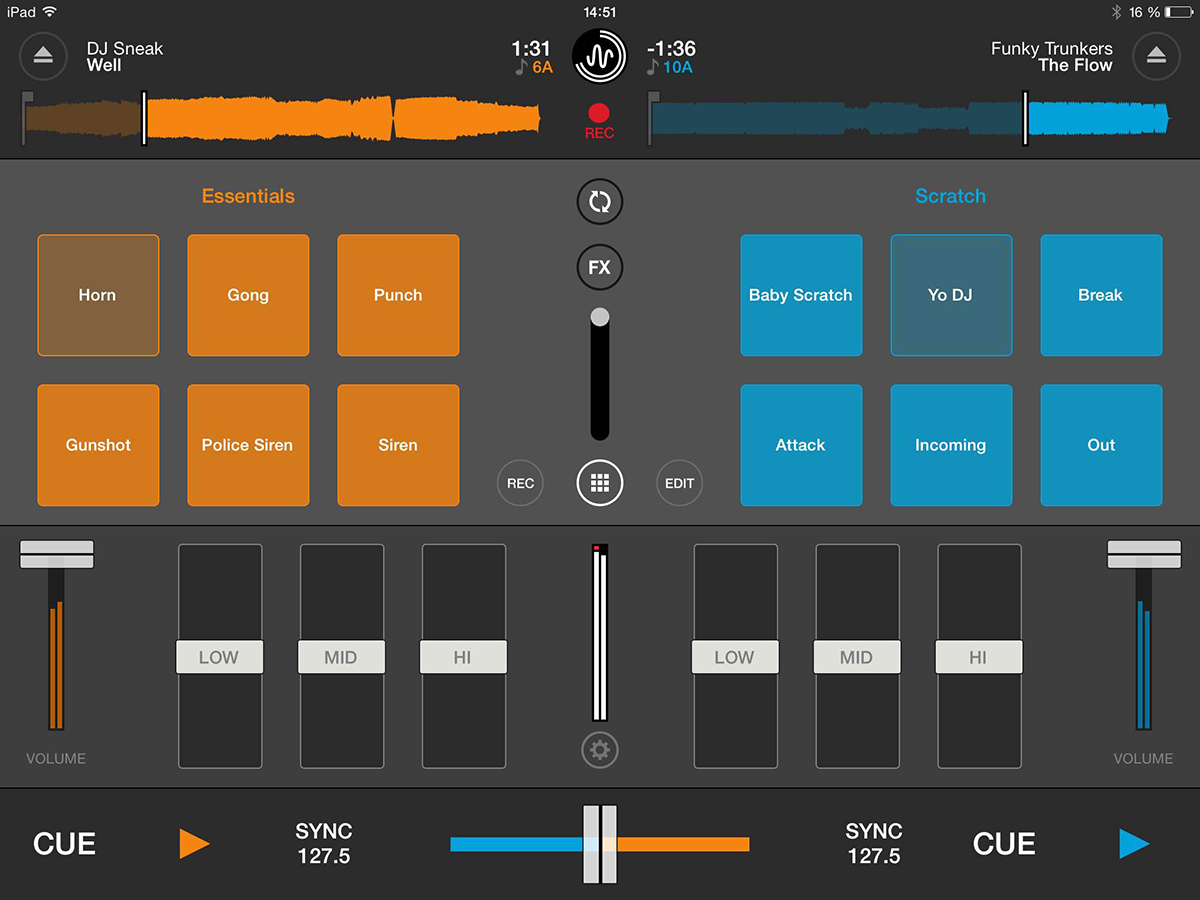Open the Essentials sample bank selector
1200x900 pixels.
tap(248, 196)
